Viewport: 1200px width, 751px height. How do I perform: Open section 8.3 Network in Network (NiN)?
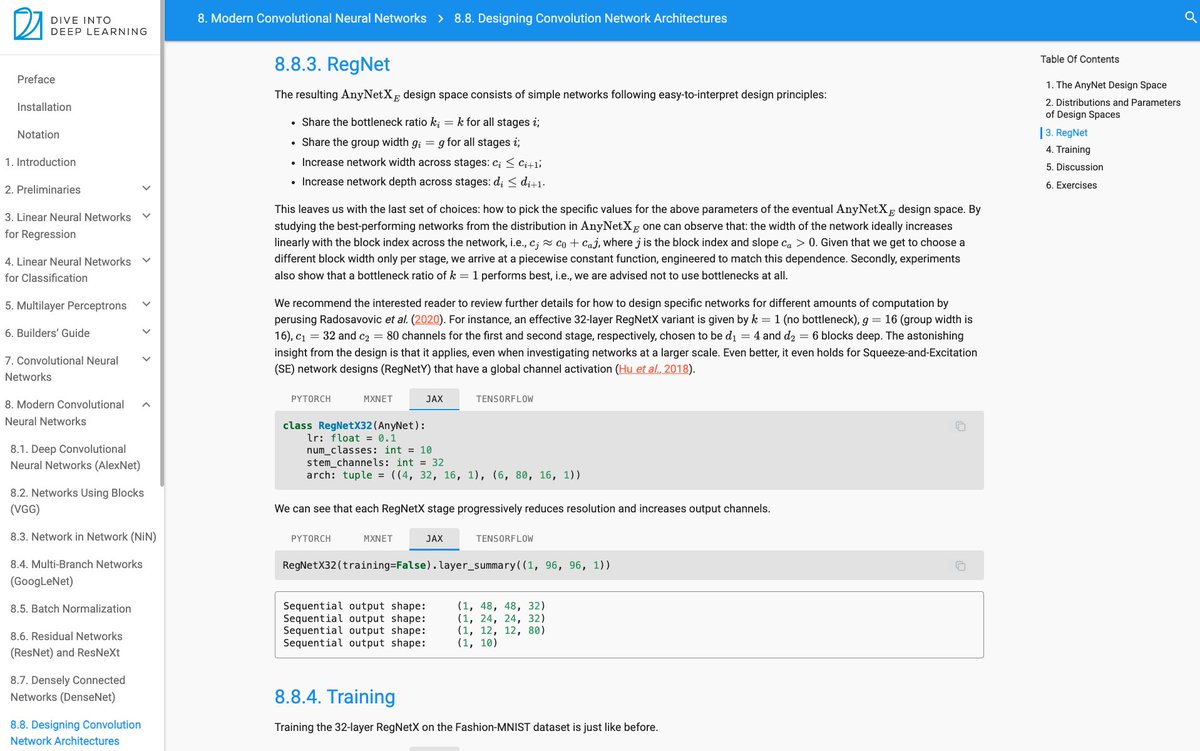pos(83,537)
